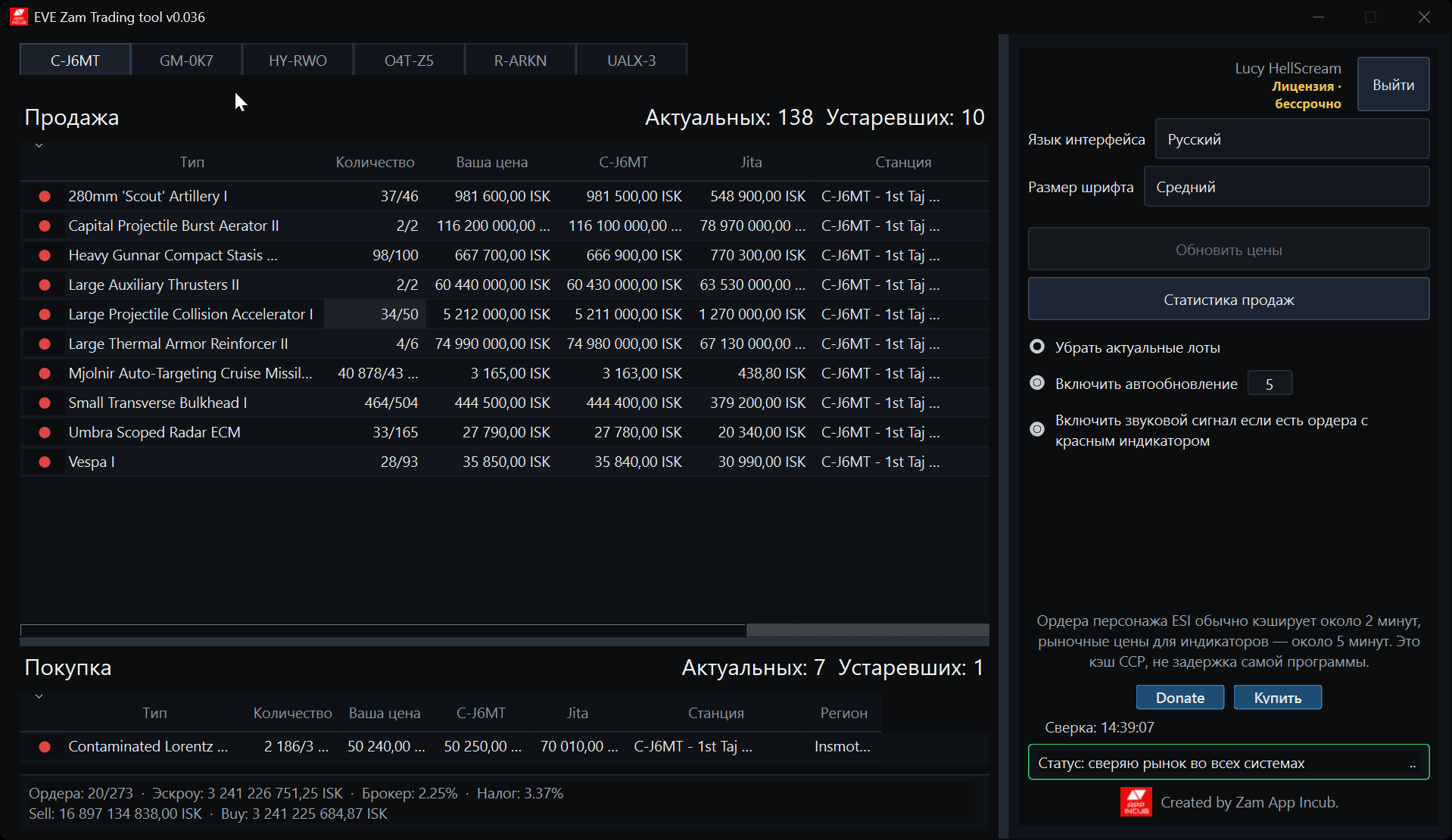Screen dimensions: 1452x840
Task: Click the Zam App Incub logo at bottom
Action: tap(1136, 802)
